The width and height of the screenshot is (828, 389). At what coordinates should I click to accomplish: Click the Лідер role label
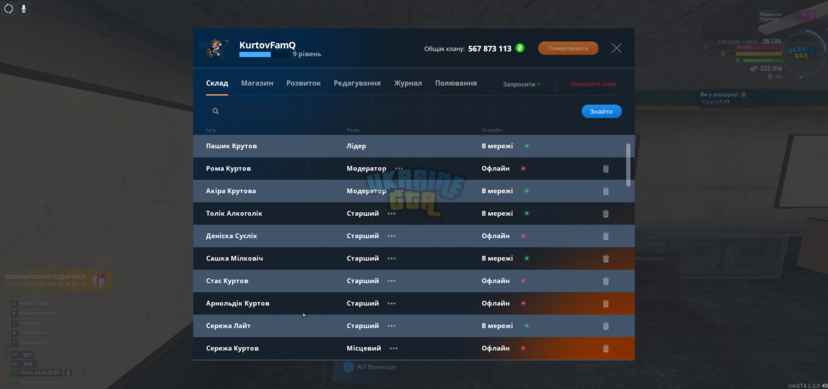coord(356,146)
